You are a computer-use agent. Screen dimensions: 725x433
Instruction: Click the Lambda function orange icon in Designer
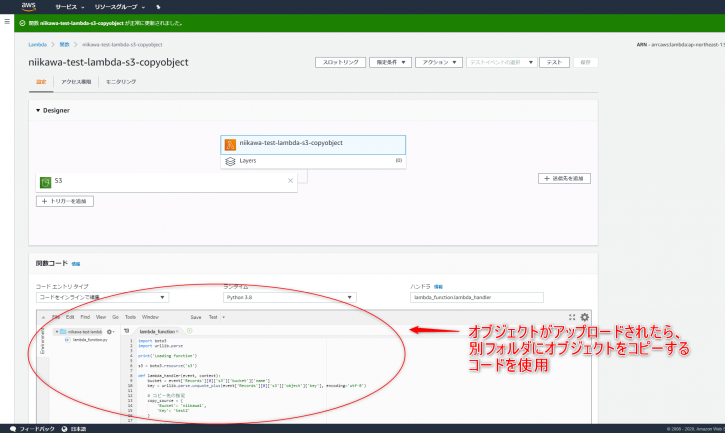[230, 145]
